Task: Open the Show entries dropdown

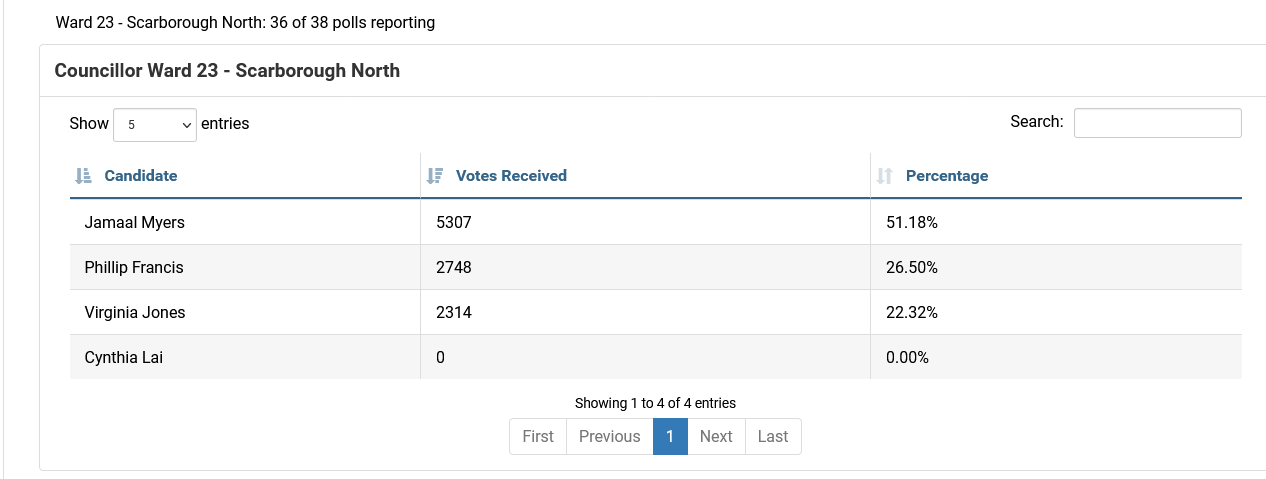Action: pos(155,125)
